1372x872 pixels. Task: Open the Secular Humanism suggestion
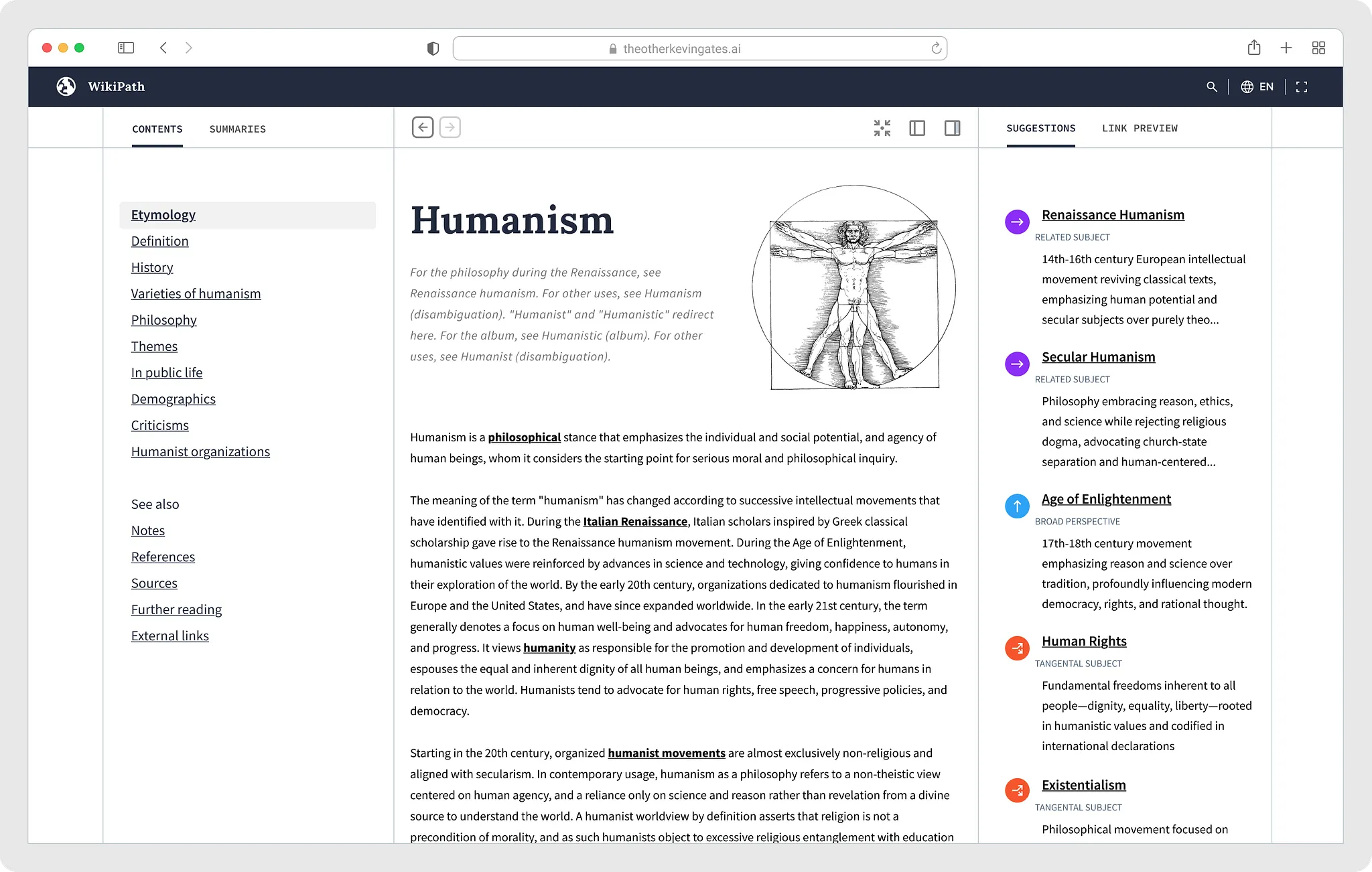pos(1098,357)
